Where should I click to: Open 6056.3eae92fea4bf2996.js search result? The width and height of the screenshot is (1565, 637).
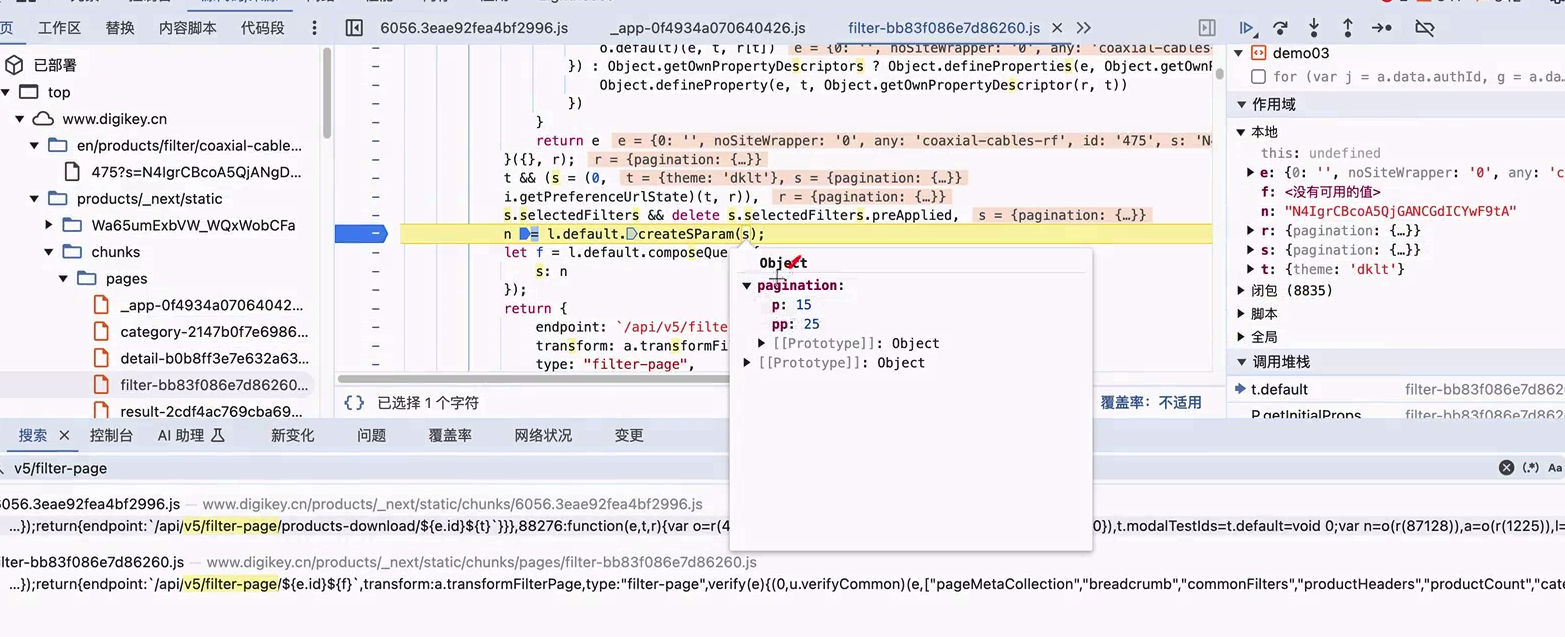[x=352, y=504]
